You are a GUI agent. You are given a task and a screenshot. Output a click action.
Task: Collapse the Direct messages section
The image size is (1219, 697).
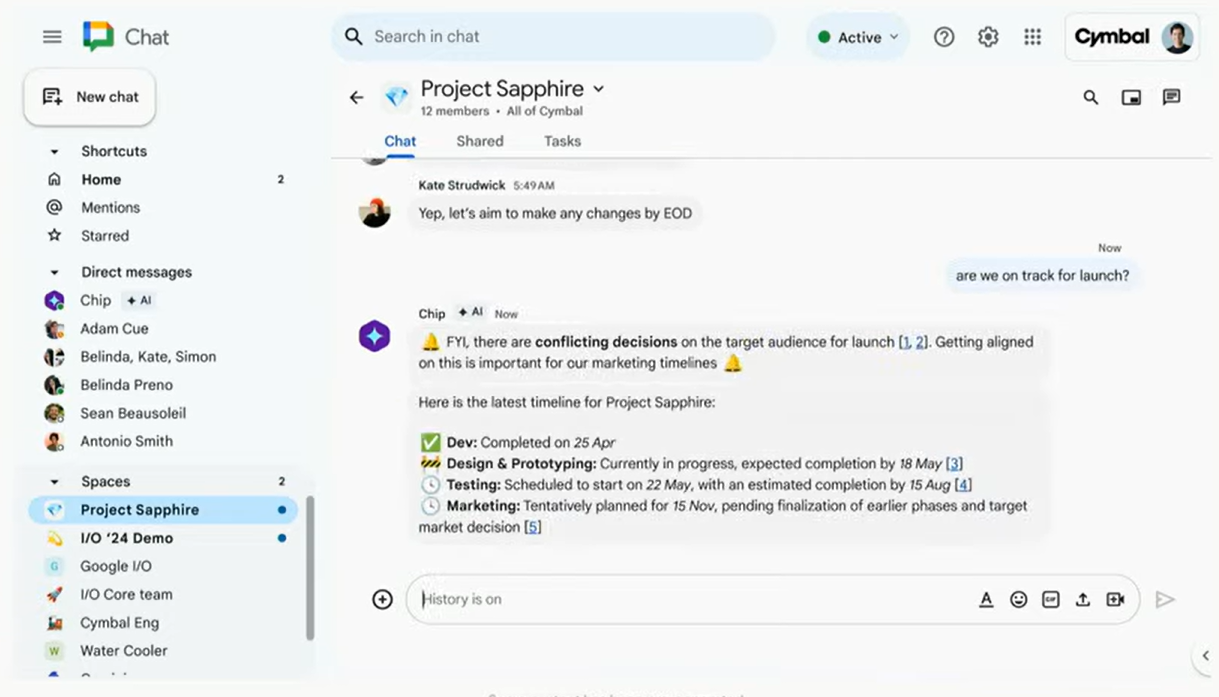(x=55, y=272)
